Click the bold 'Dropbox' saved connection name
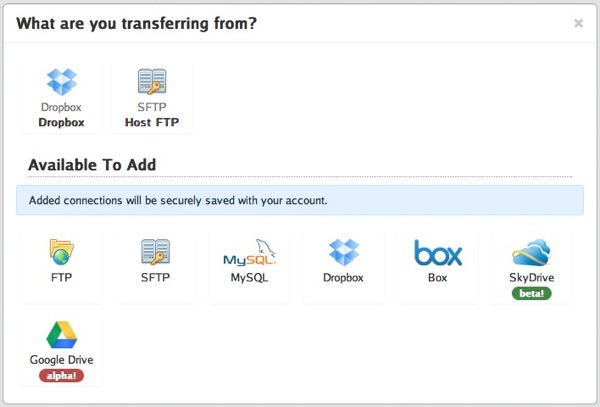This screenshot has width=600, height=407. point(61,122)
